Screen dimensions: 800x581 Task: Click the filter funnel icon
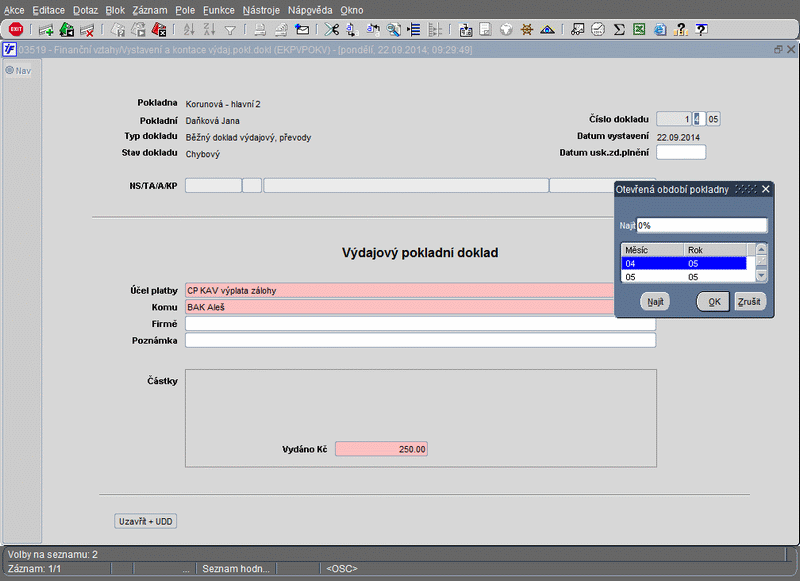point(230,31)
